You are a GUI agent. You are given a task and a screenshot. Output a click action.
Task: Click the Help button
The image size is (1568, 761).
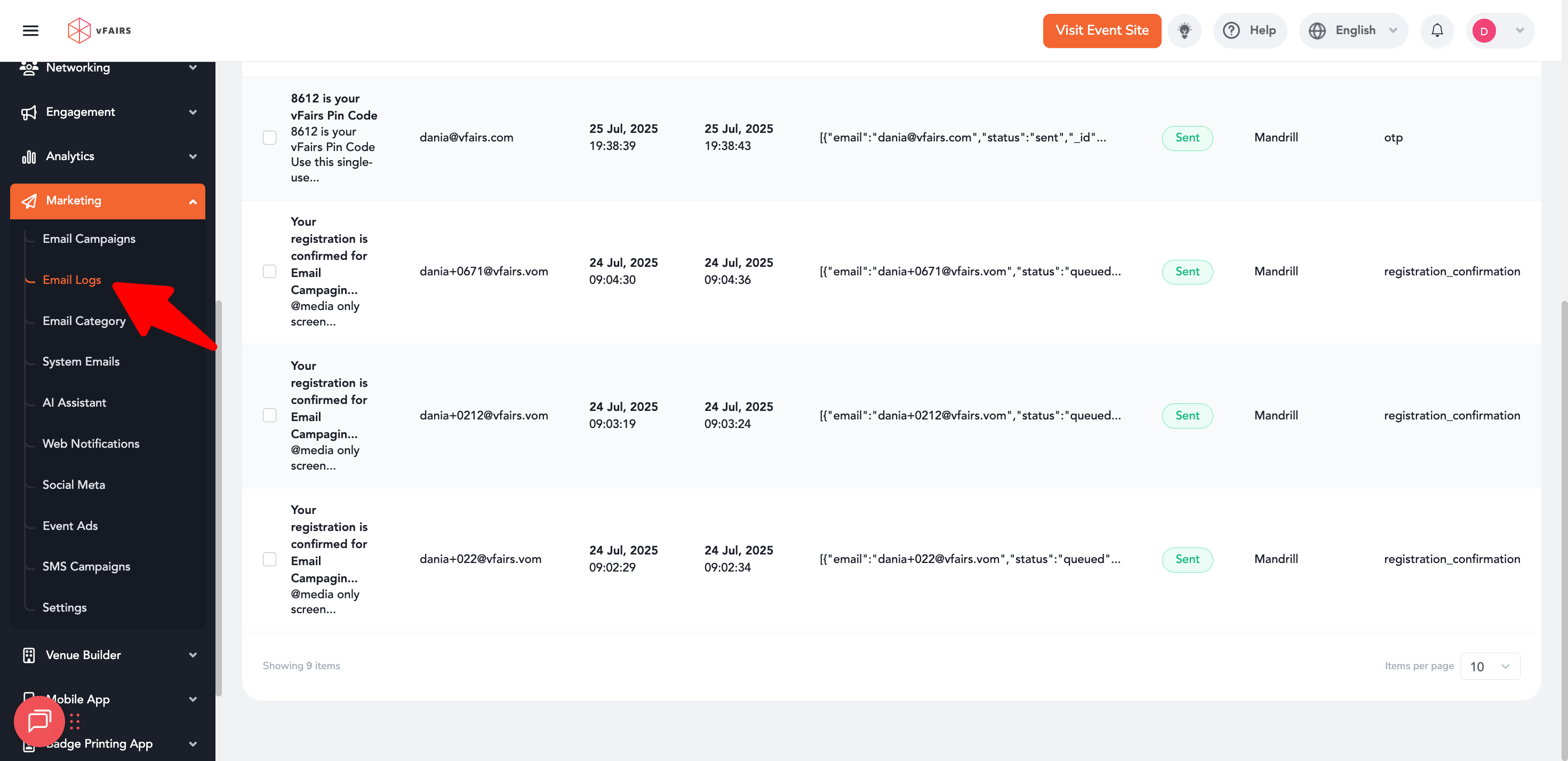pos(1250,30)
